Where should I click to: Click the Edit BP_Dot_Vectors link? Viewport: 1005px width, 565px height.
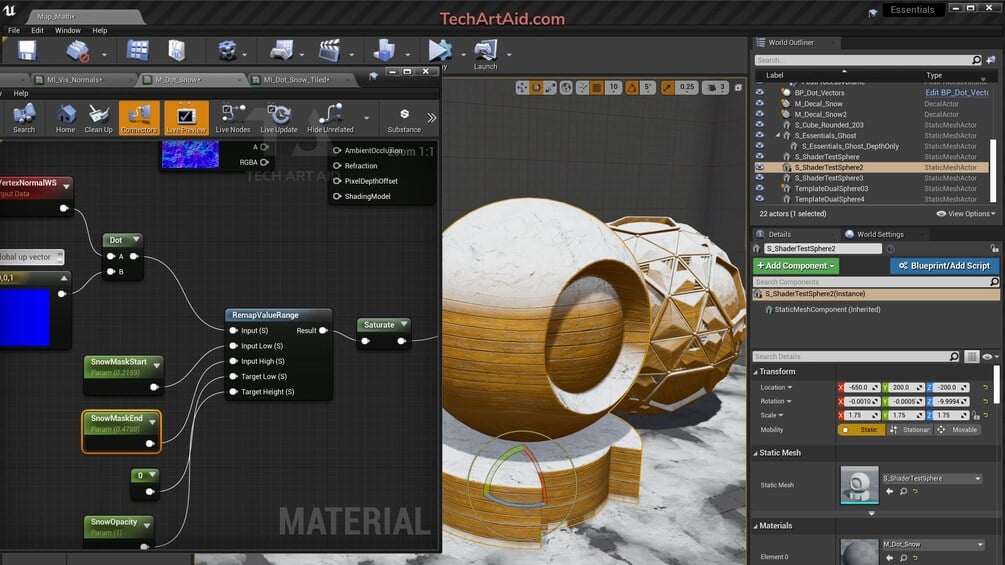tap(956, 92)
